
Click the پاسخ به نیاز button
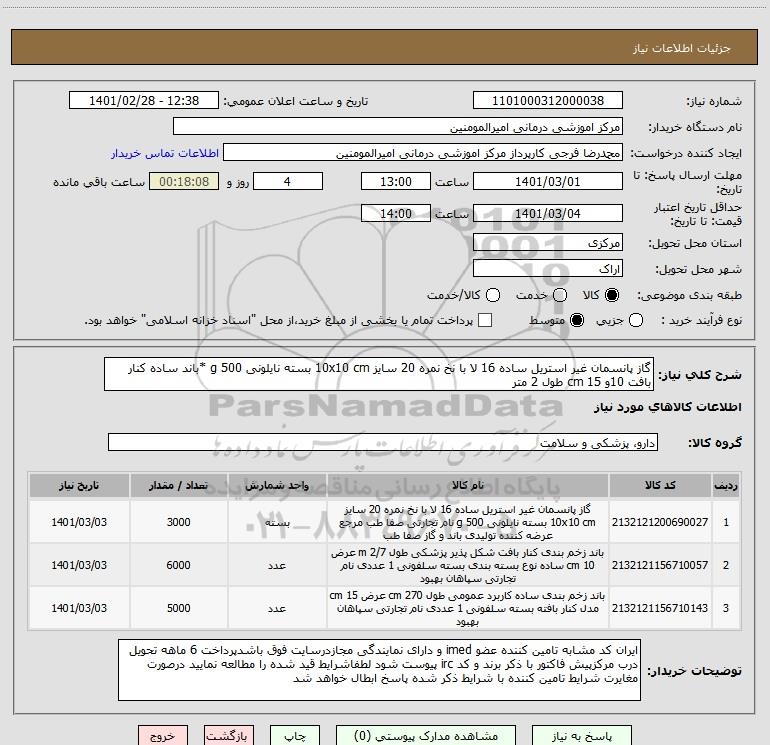[582, 736]
